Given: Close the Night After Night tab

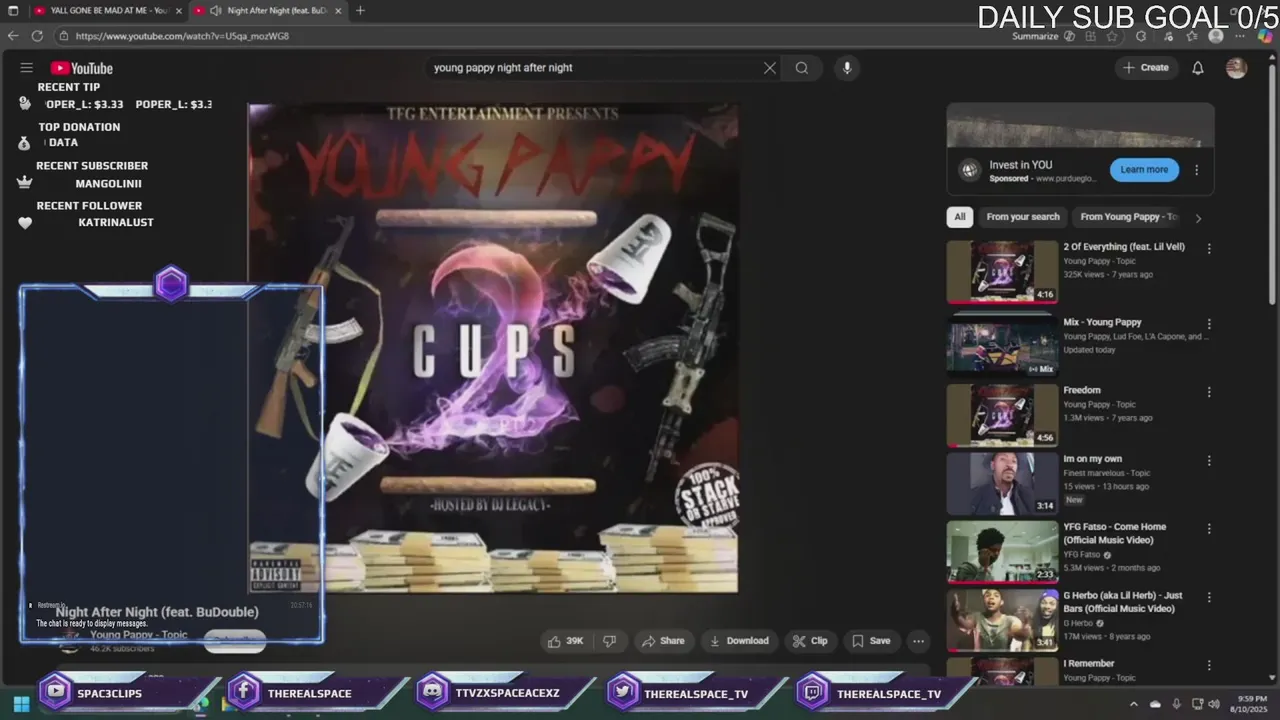Looking at the screenshot, I should point(338,10).
